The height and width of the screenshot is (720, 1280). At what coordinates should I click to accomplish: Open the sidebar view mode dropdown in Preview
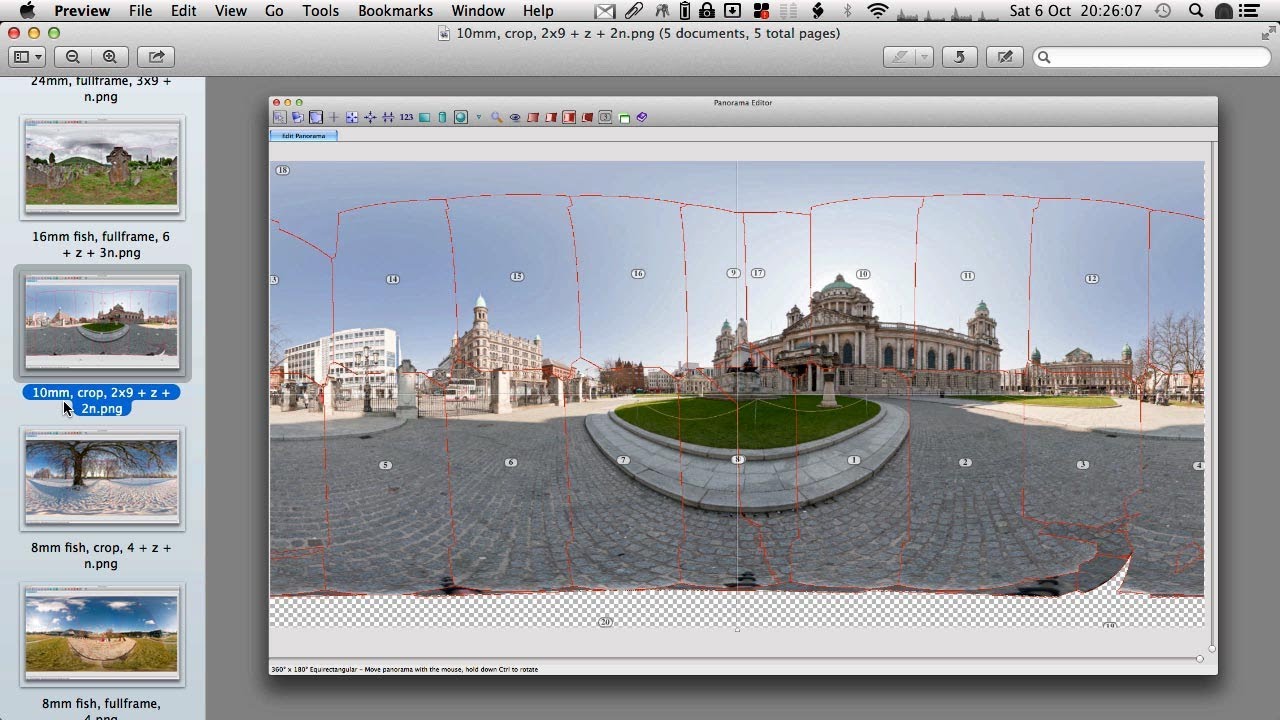click(x=26, y=57)
